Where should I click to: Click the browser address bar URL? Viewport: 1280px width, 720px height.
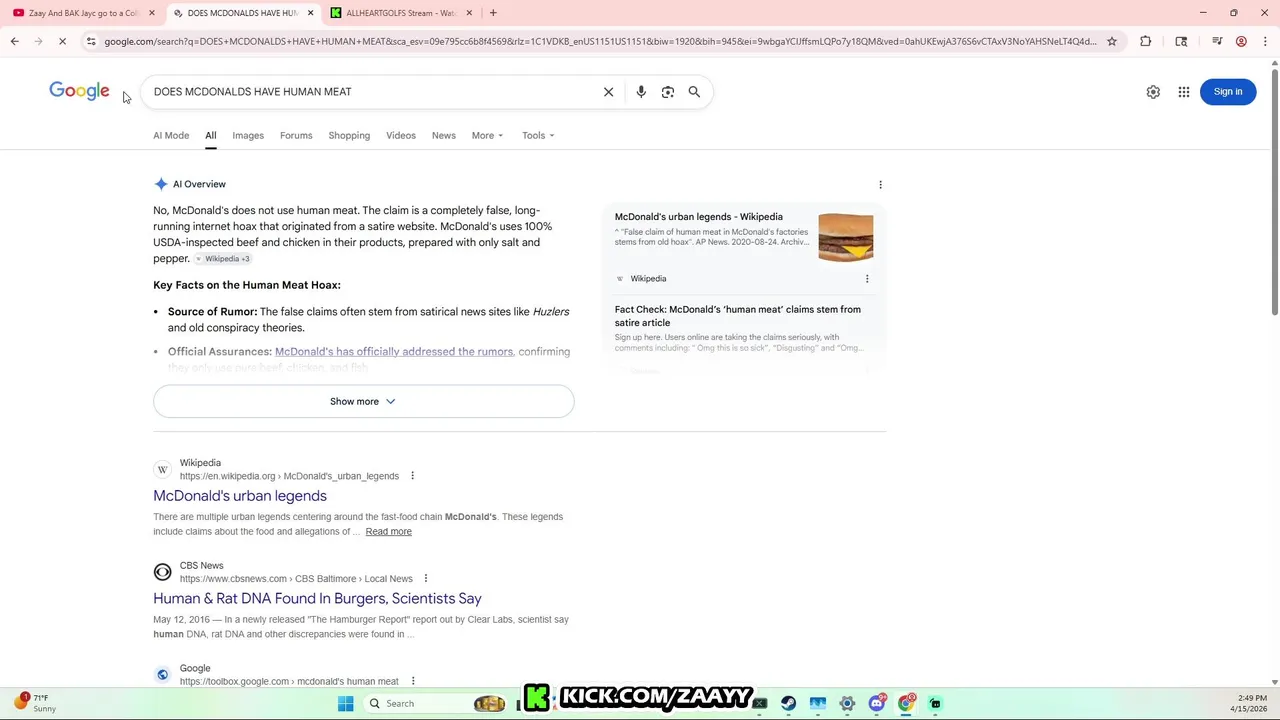(600, 41)
